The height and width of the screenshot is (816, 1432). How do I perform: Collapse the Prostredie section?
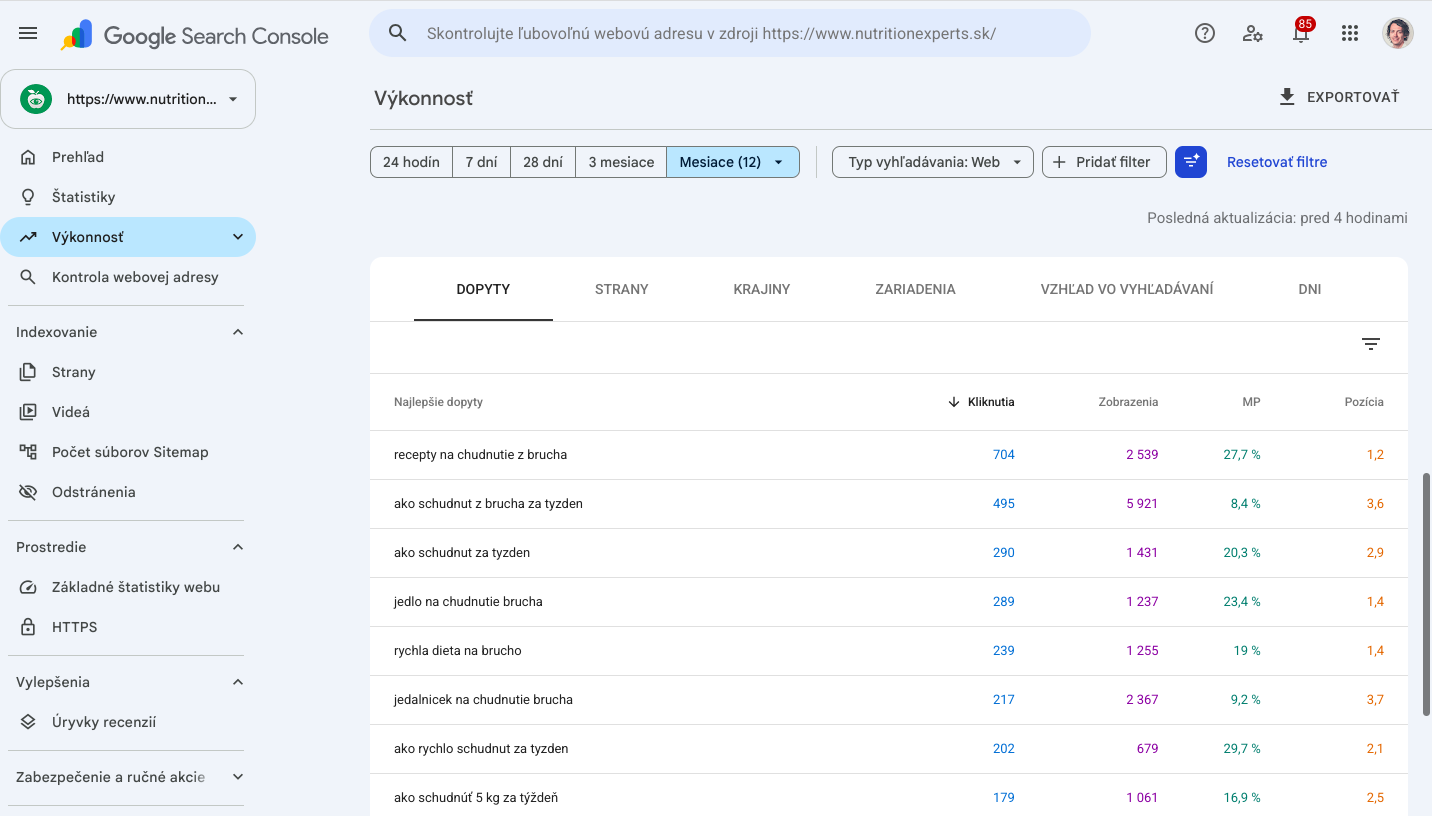[x=238, y=547]
